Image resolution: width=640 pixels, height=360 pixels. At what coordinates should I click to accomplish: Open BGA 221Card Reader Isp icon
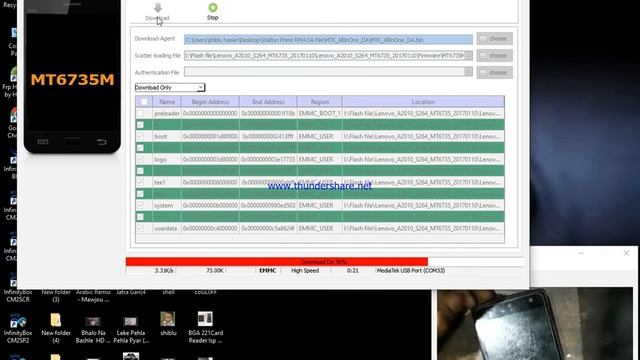point(205,327)
